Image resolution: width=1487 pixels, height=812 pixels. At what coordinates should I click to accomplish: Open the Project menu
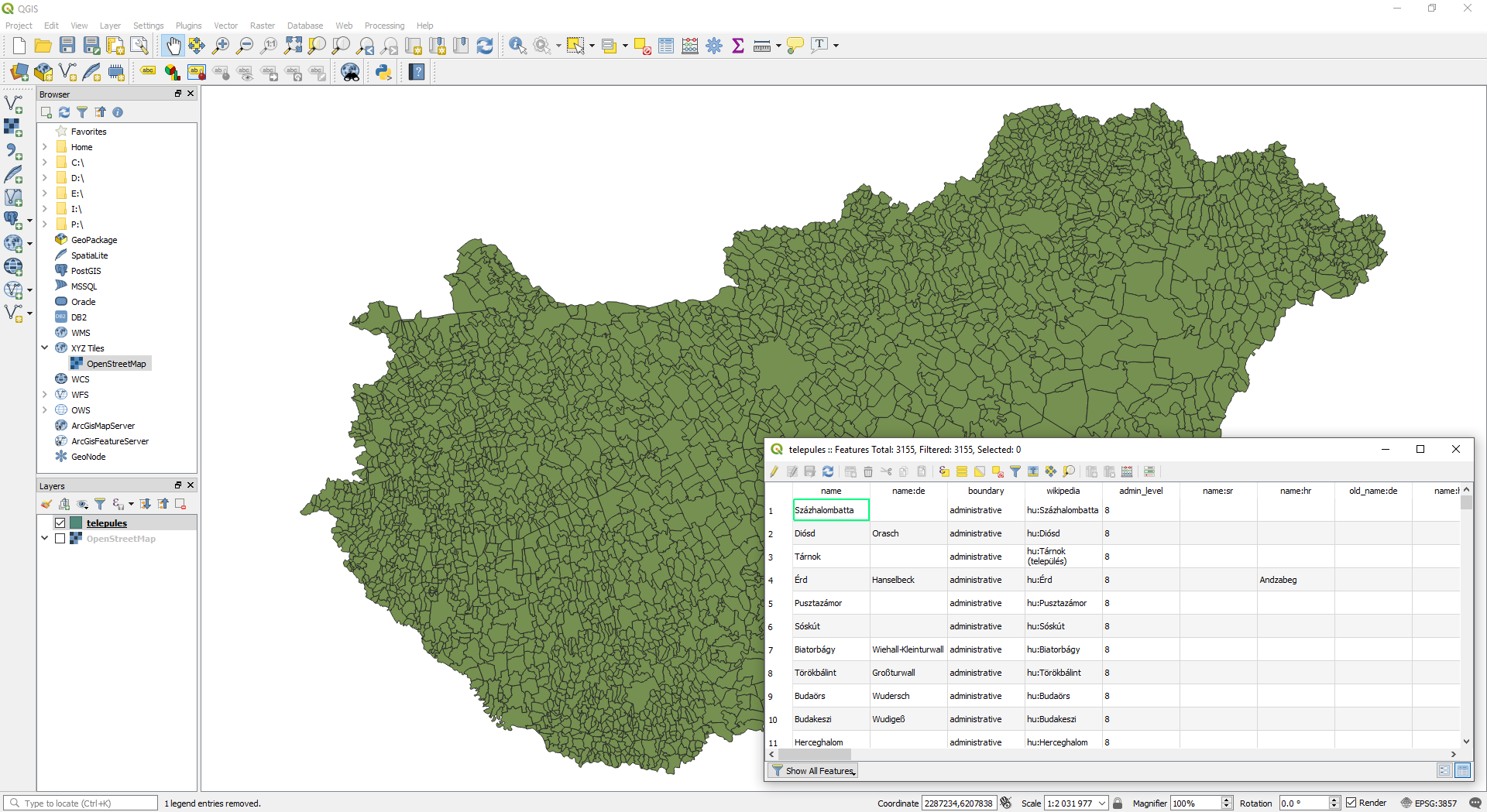19,26
